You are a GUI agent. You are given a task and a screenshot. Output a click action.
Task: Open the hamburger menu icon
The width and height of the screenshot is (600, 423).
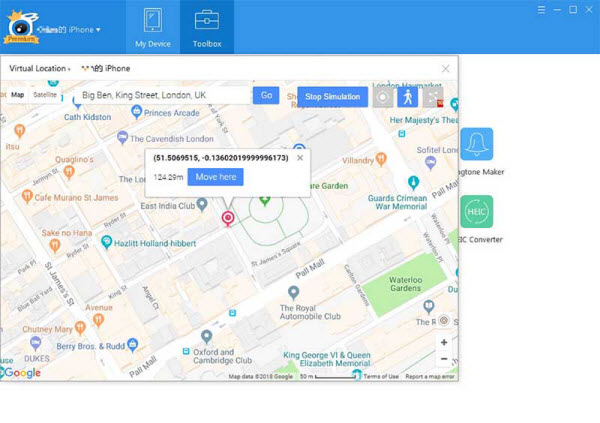tap(541, 10)
